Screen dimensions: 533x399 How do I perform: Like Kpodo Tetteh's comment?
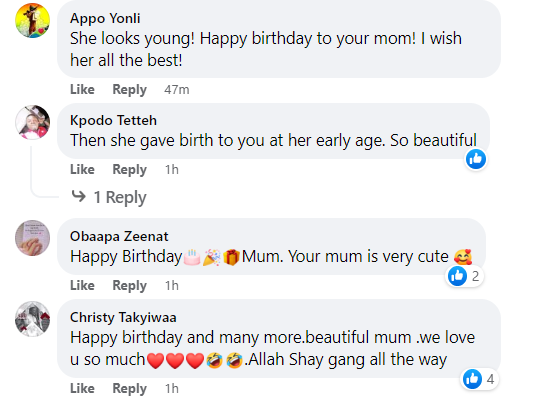(82, 169)
